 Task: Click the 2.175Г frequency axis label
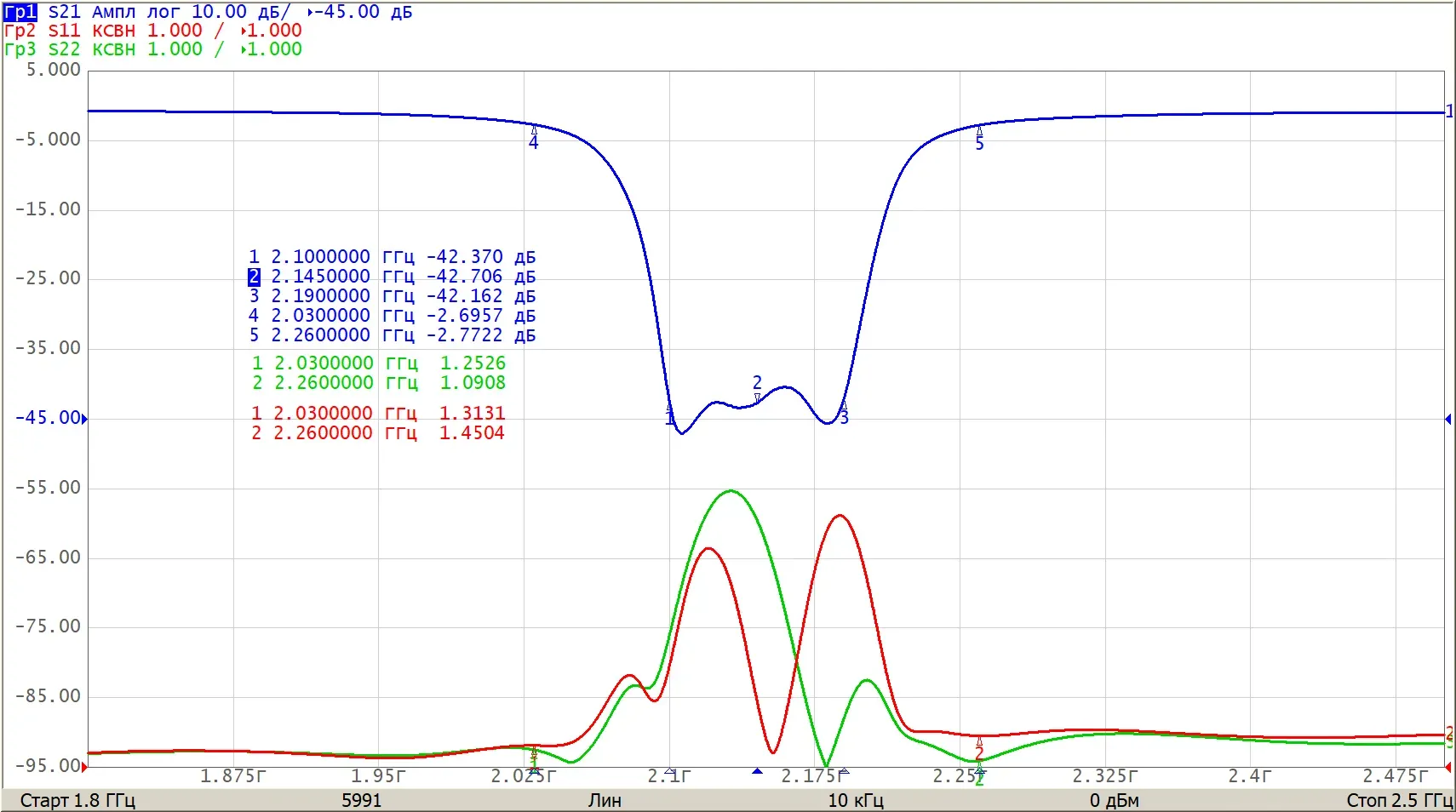pyautogui.click(x=815, y=776)
